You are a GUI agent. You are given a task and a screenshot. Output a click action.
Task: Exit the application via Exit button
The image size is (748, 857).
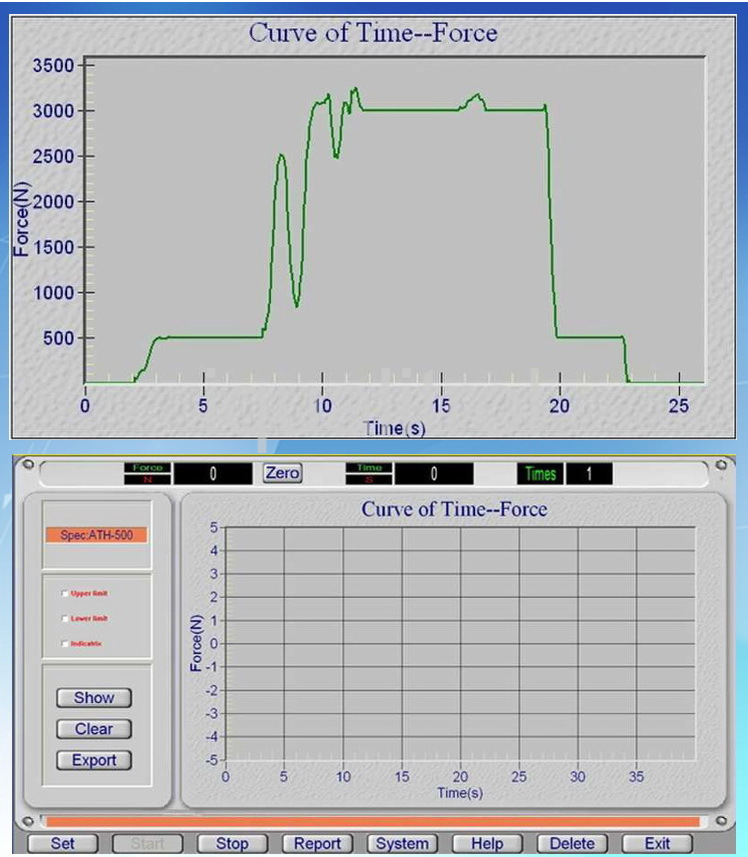657,843
